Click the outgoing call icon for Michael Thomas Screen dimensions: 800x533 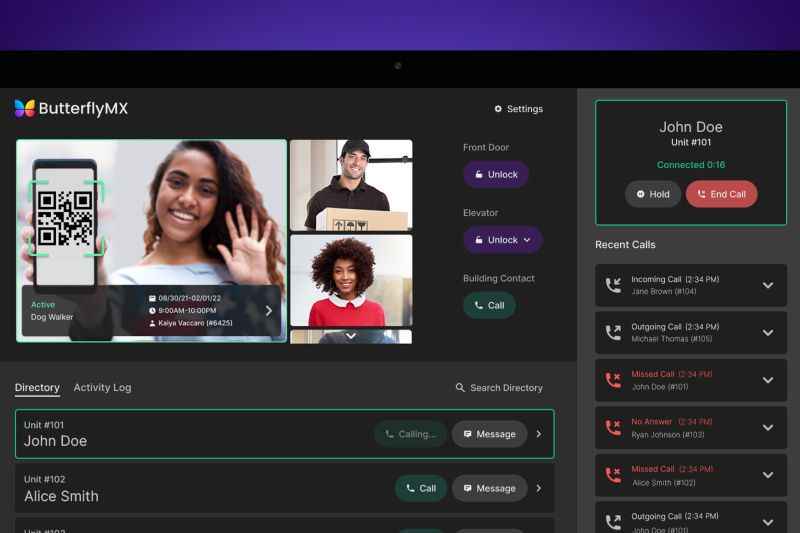pos(613,333)
